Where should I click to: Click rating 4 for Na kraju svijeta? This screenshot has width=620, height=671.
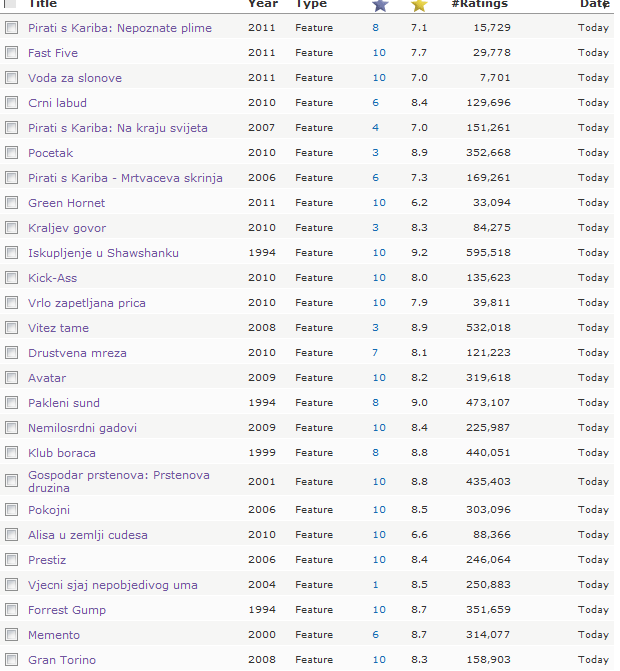point(375,128)
